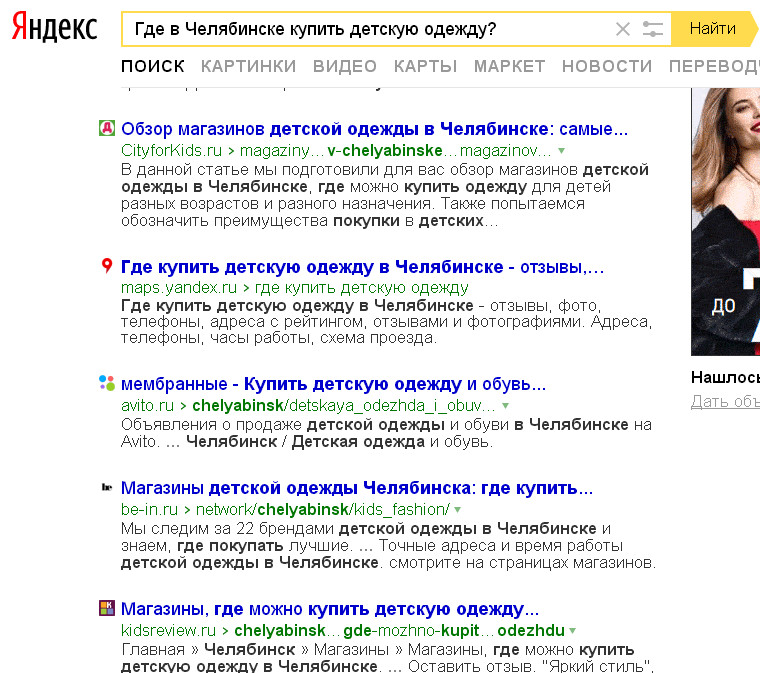
Task: Clear the search query with the X icon
Action: pyautogui.click(x=623, y=29)
